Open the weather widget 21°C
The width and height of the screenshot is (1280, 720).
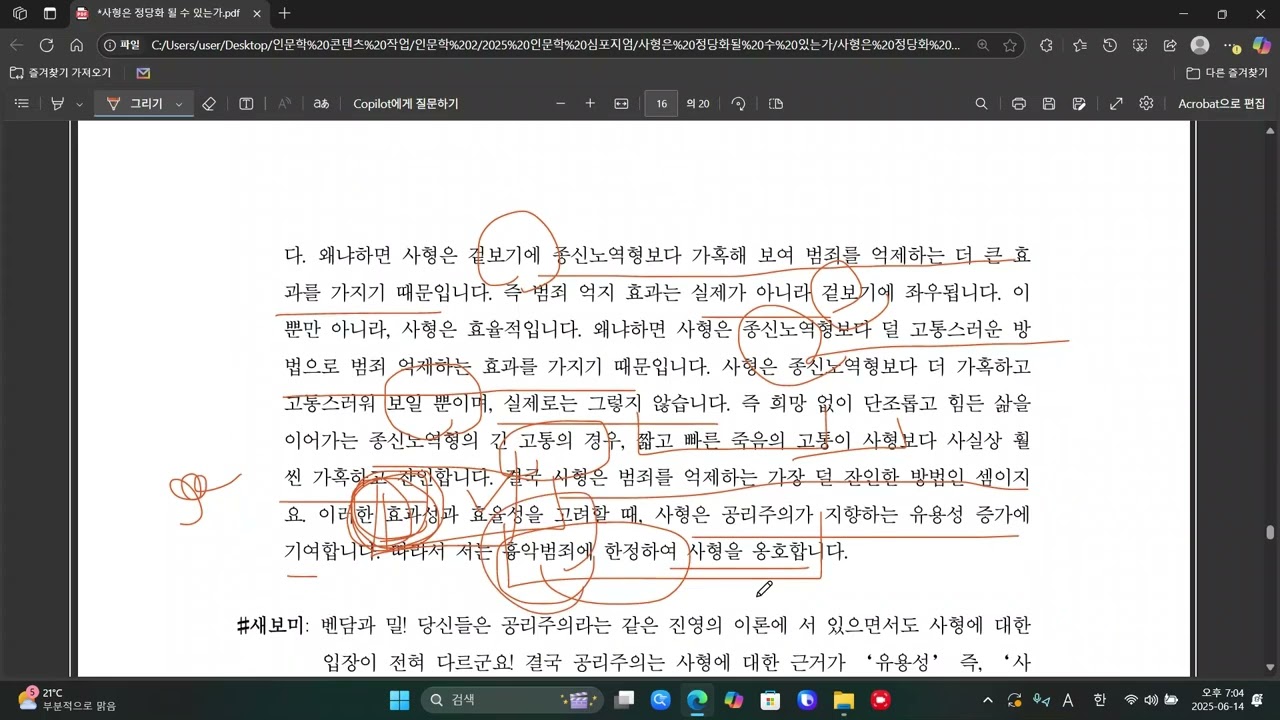[66, 699]
